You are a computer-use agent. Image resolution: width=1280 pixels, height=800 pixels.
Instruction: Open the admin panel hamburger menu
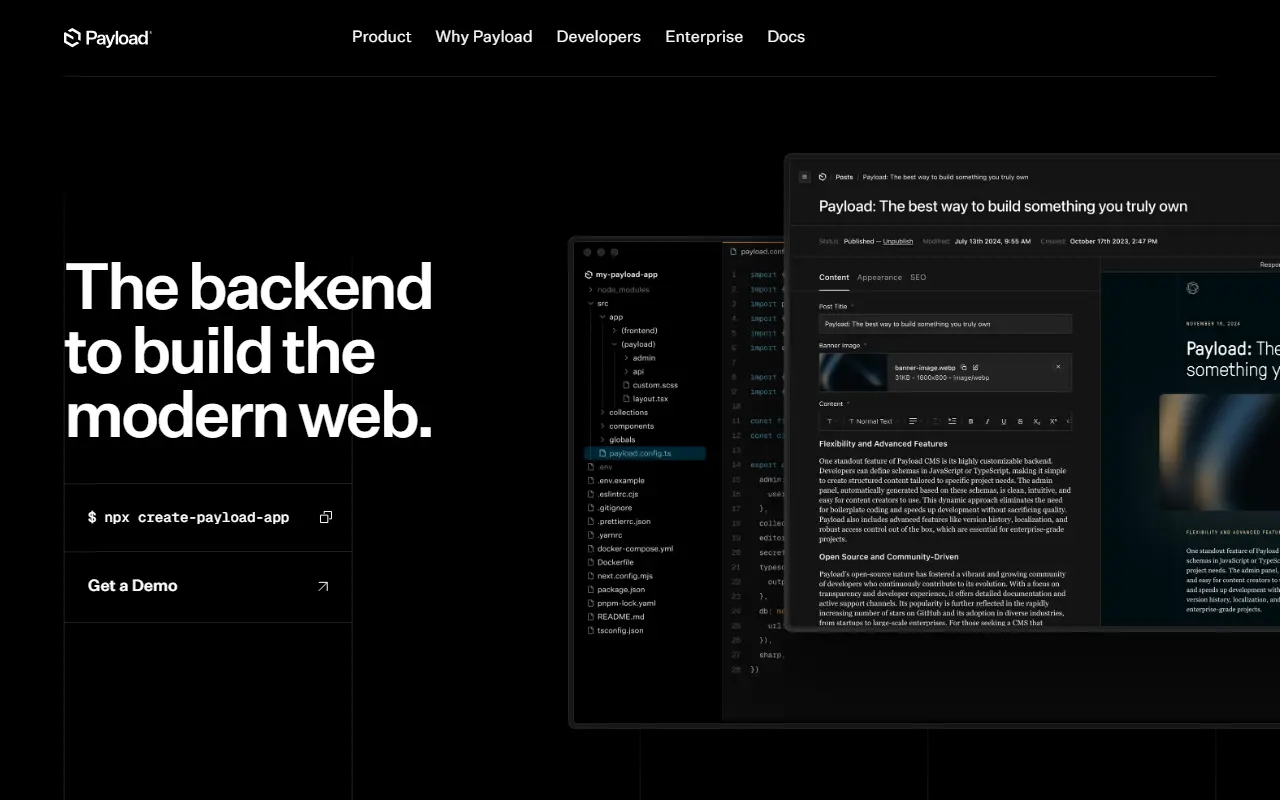tap(805, 177)
